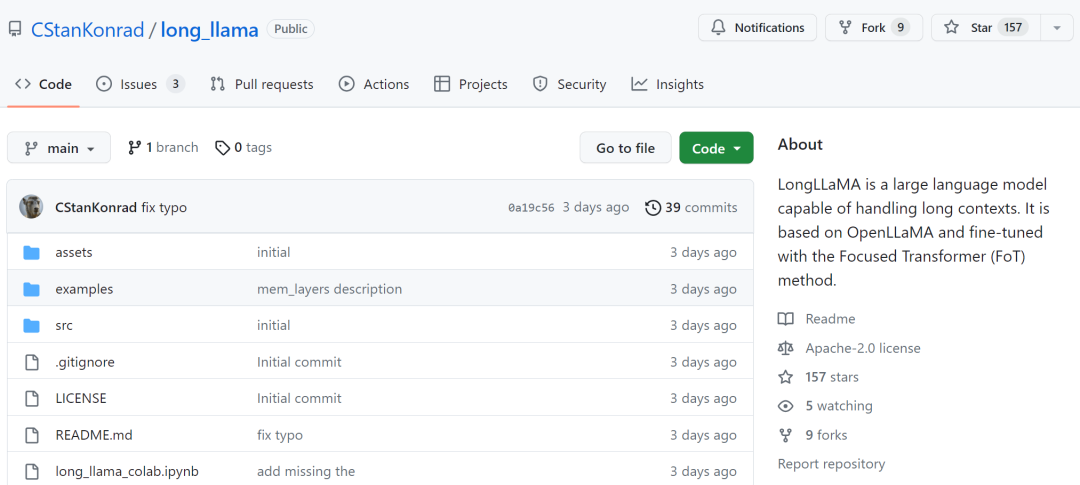Click the repository book icon beside CStanKonrad
This screenshot has height=485, width=1080.
[15, 29]
